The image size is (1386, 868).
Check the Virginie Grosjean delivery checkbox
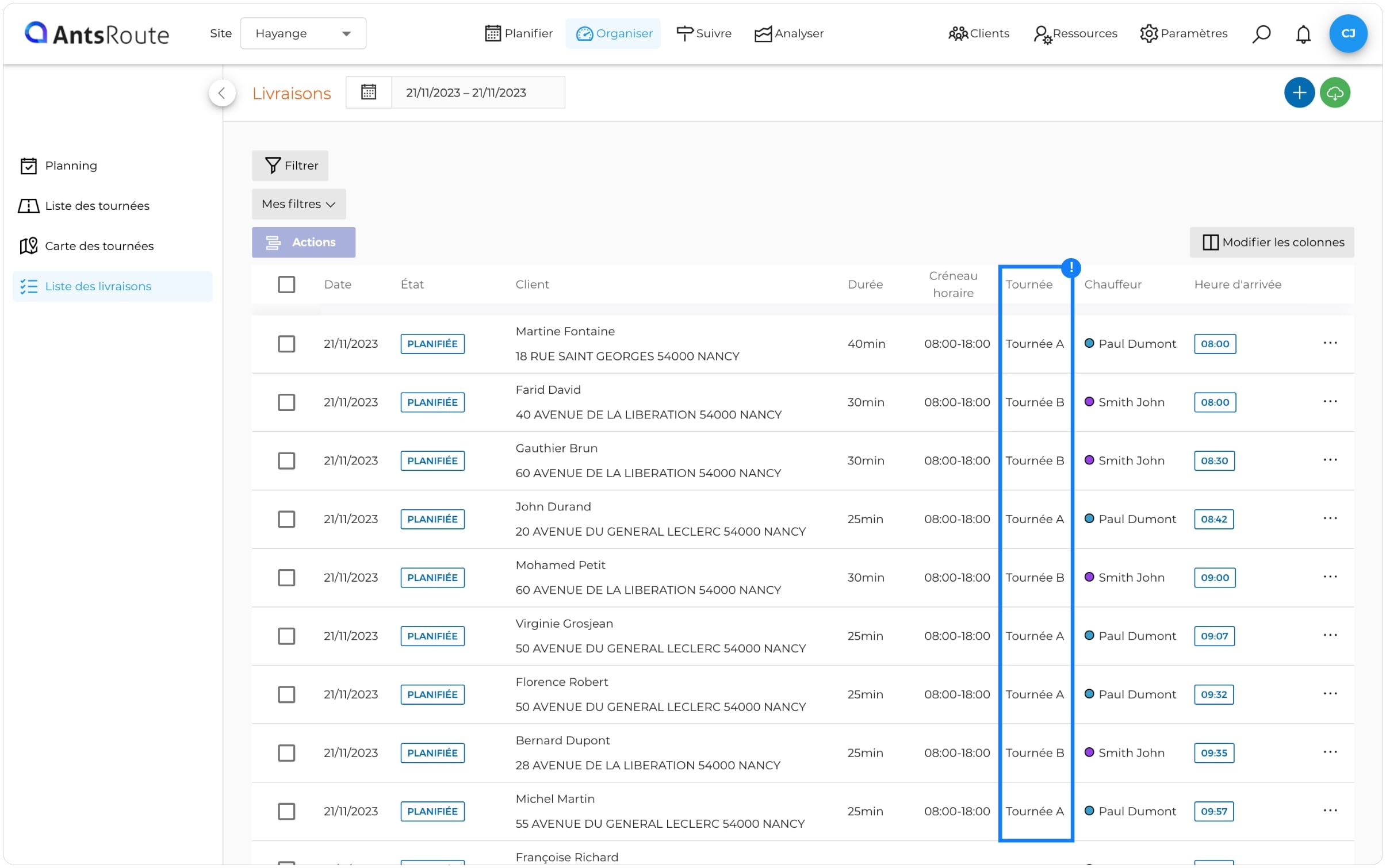pos(286,636)
